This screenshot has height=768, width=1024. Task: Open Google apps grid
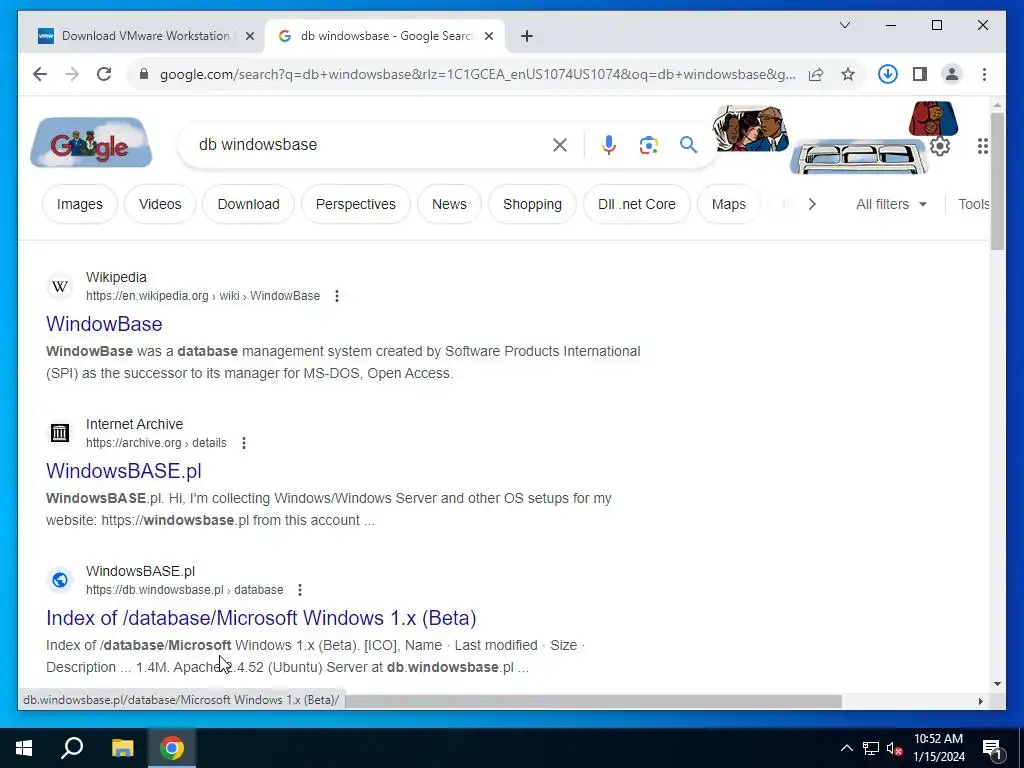(x=982, y=146)
